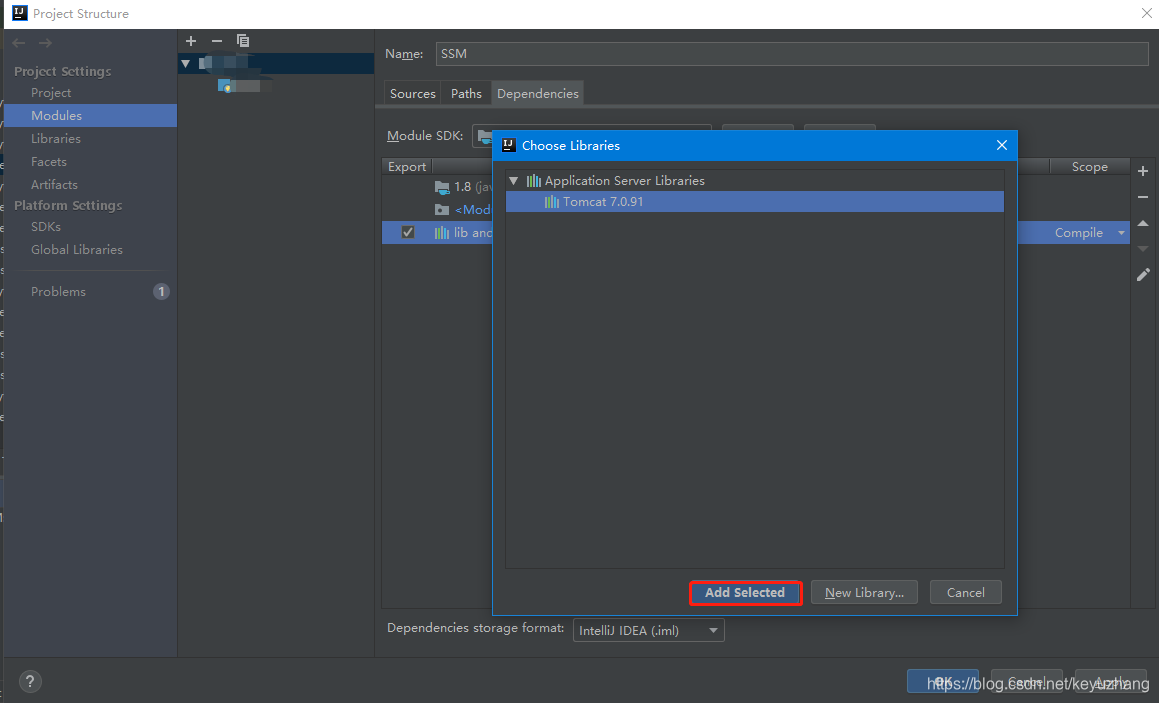The height and width of the screenshot is (703, 1159).
Task: Edit dependency with the pencil icon
Action: click(x=1143, y=275)
